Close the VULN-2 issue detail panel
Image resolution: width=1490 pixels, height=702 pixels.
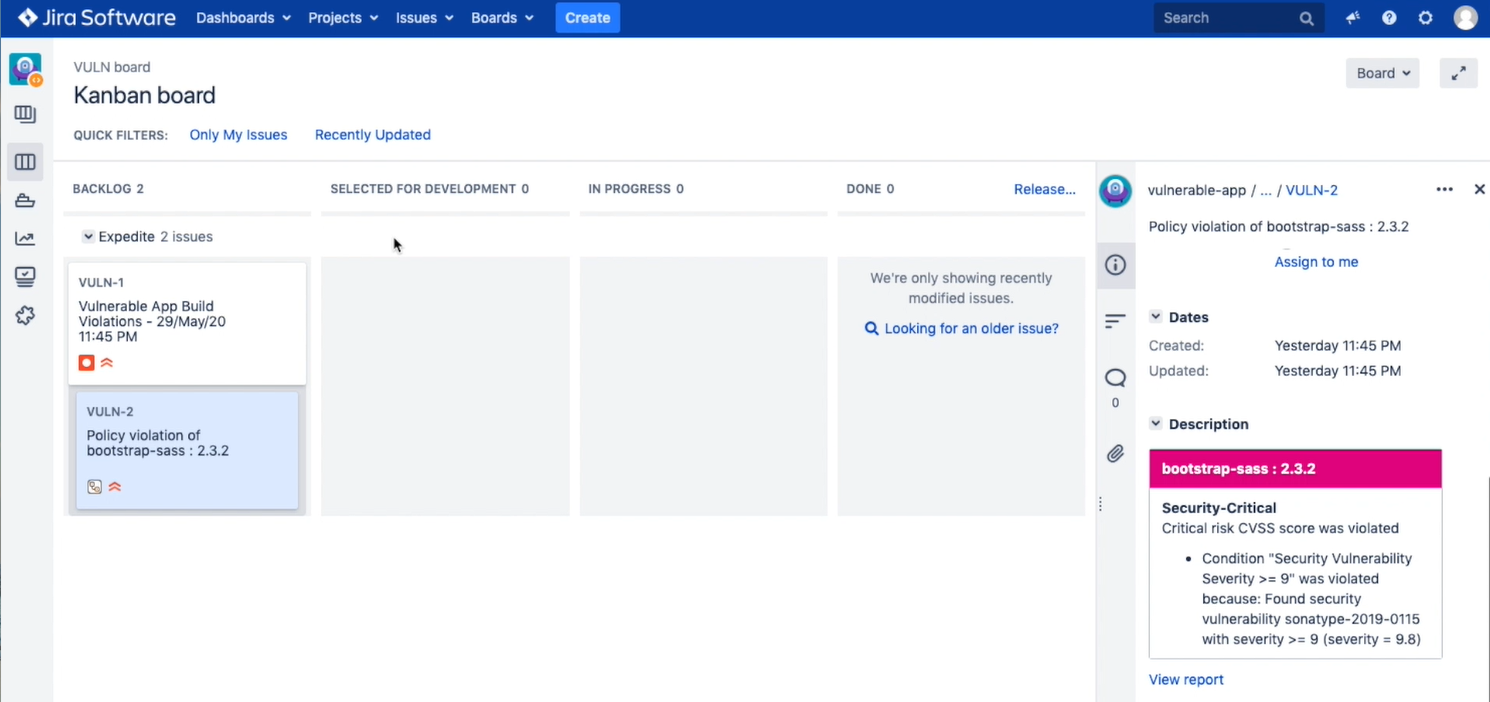point(1480,190)
